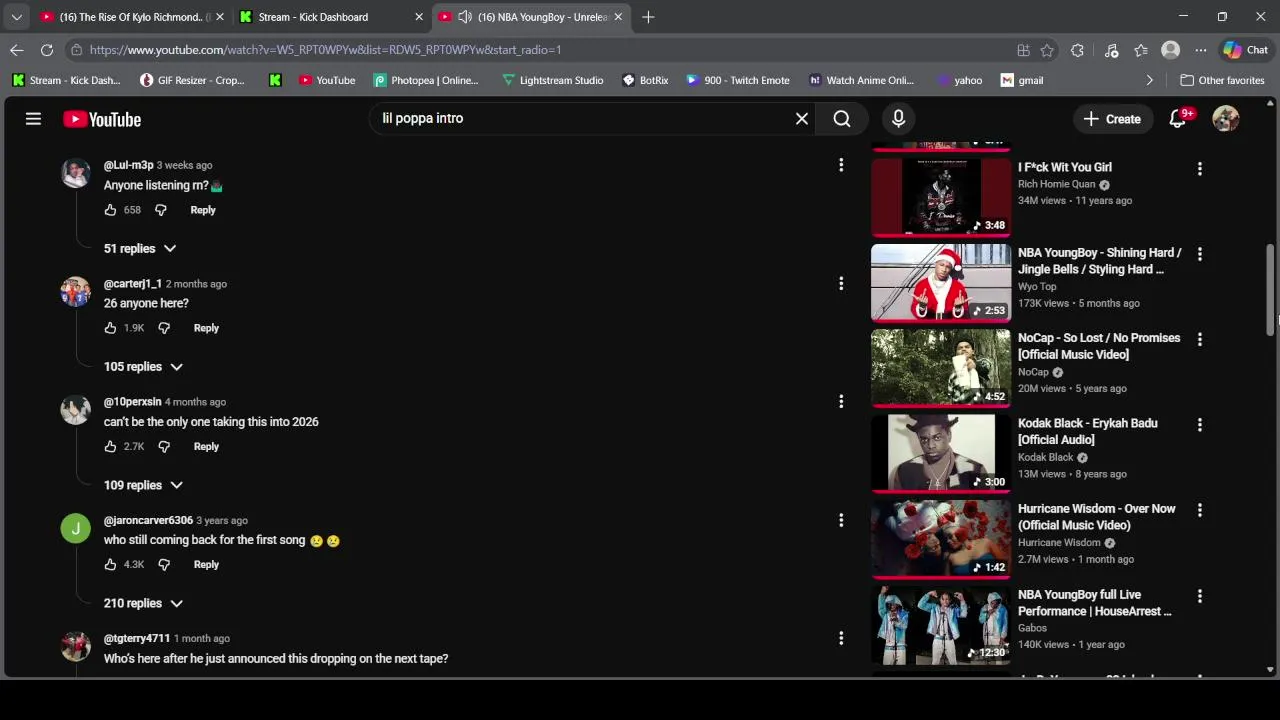Like the comment 'Anyone listening rn?'

pyautogui.click(x=110, y=210)
